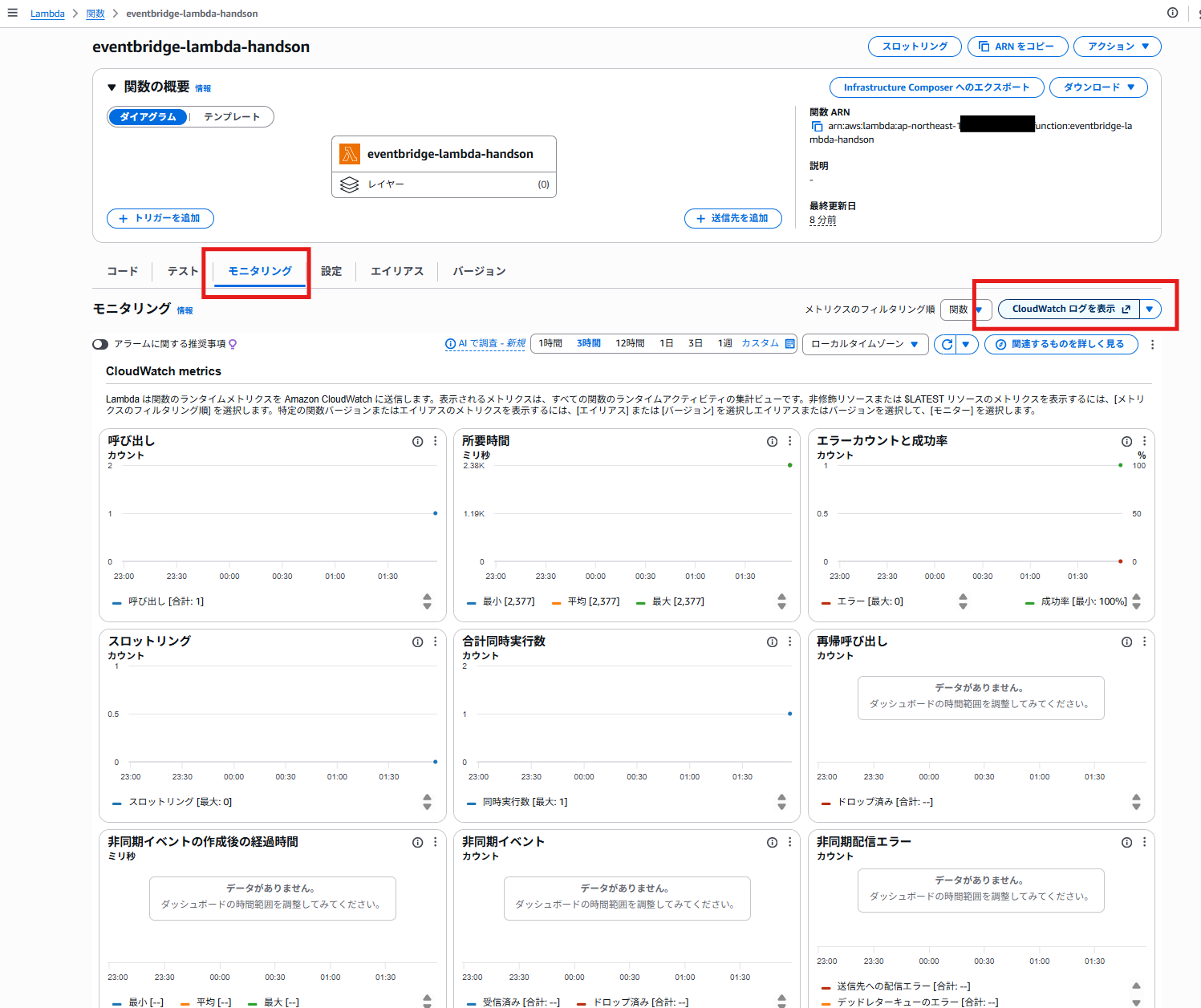This screenshot has height=1008, width=1201.
Task: Click CloudWatch ログを表示 button
Action: point(1069,310)
